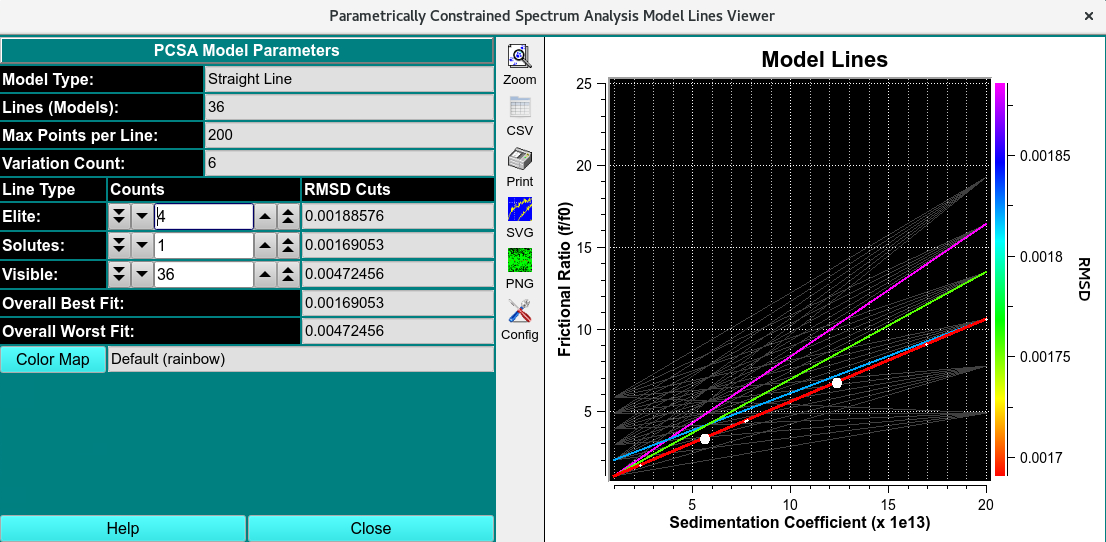
Task: Increase Elite count by one step
Action: coord(265,217)
